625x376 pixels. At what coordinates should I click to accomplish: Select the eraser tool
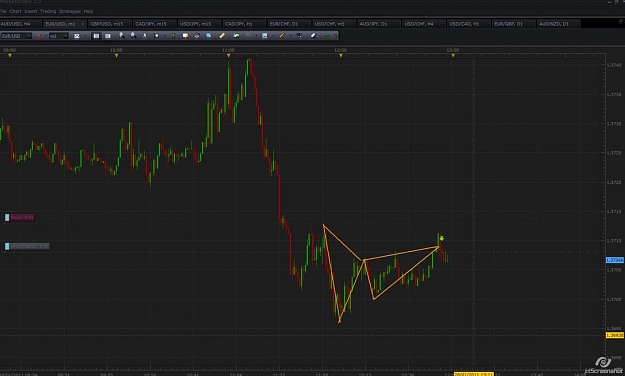(313, 36)
